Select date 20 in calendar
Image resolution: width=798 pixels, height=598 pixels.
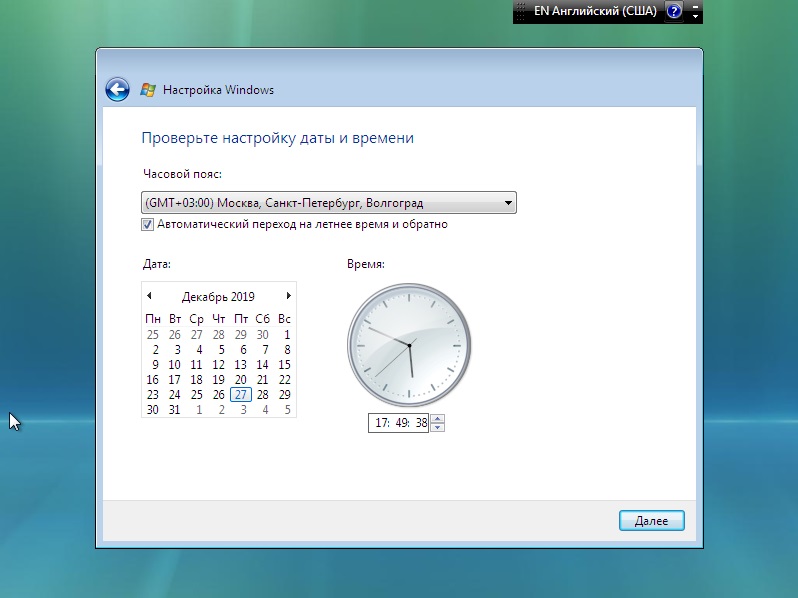pos(241,380)
